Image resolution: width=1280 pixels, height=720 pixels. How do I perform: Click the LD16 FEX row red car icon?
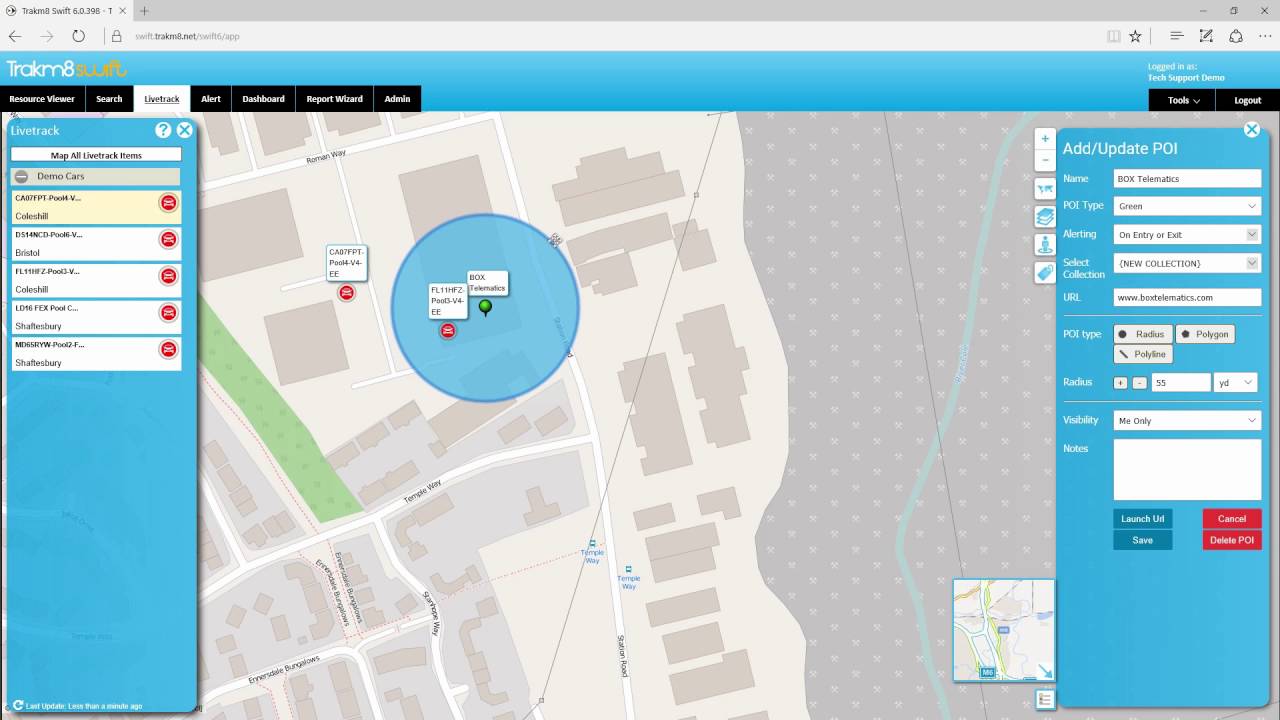click(x=168, y=313)
